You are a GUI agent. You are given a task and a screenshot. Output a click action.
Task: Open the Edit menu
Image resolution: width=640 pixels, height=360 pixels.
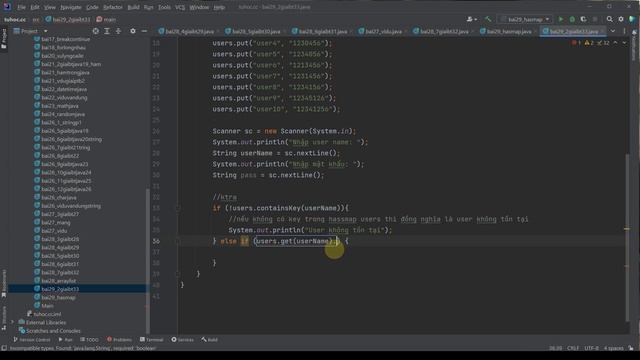[35, 7]
